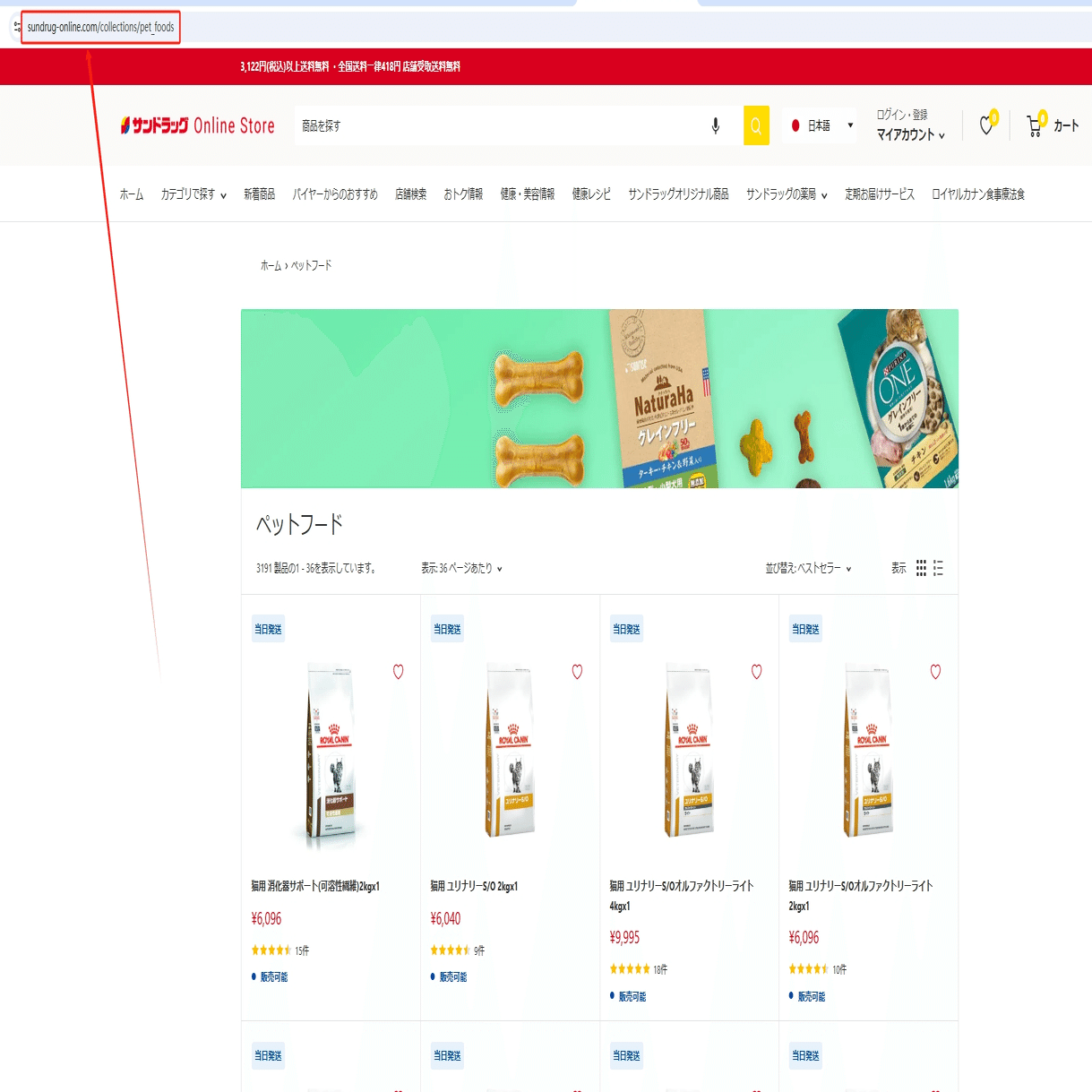View the 9件 star rating reviews

click(x=458, y=950)
